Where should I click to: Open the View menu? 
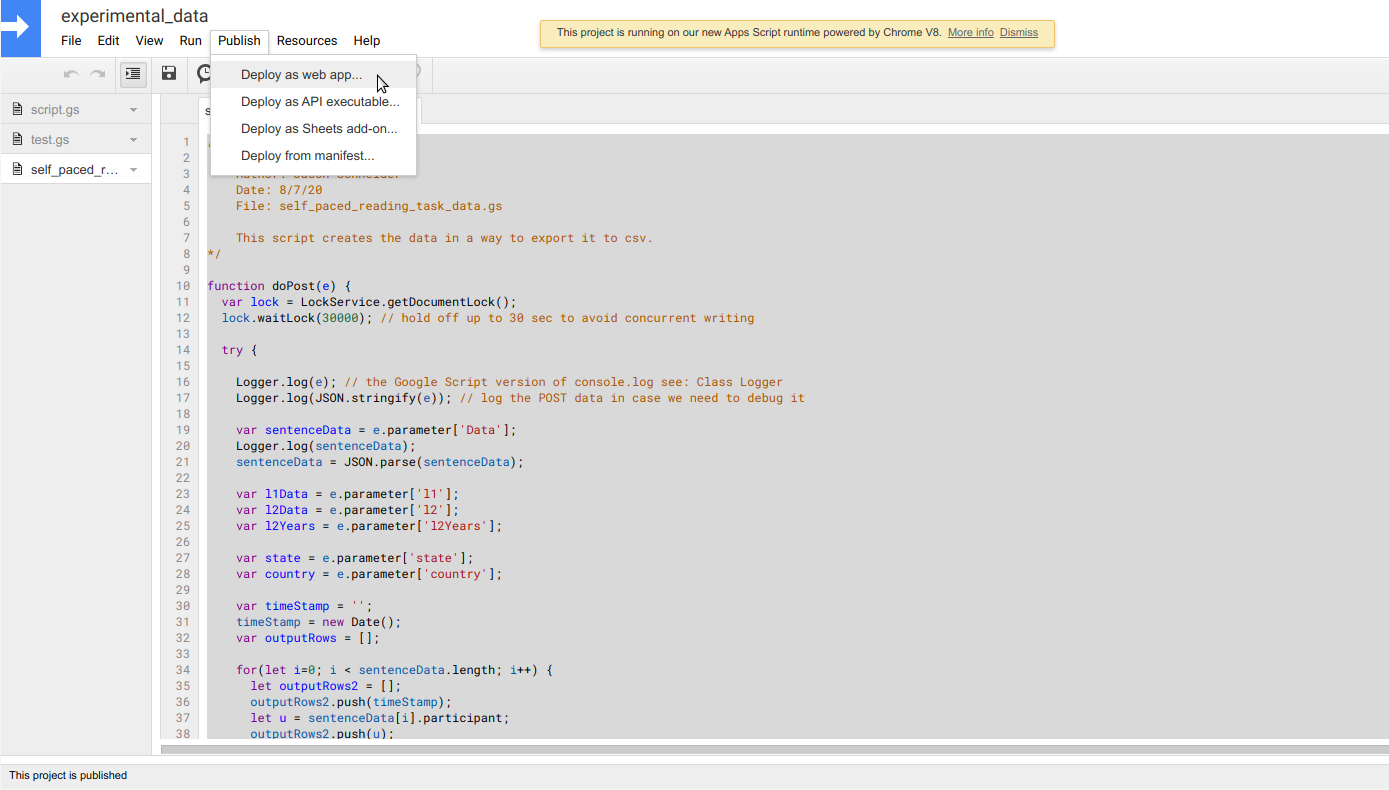(x=149, y=41)
